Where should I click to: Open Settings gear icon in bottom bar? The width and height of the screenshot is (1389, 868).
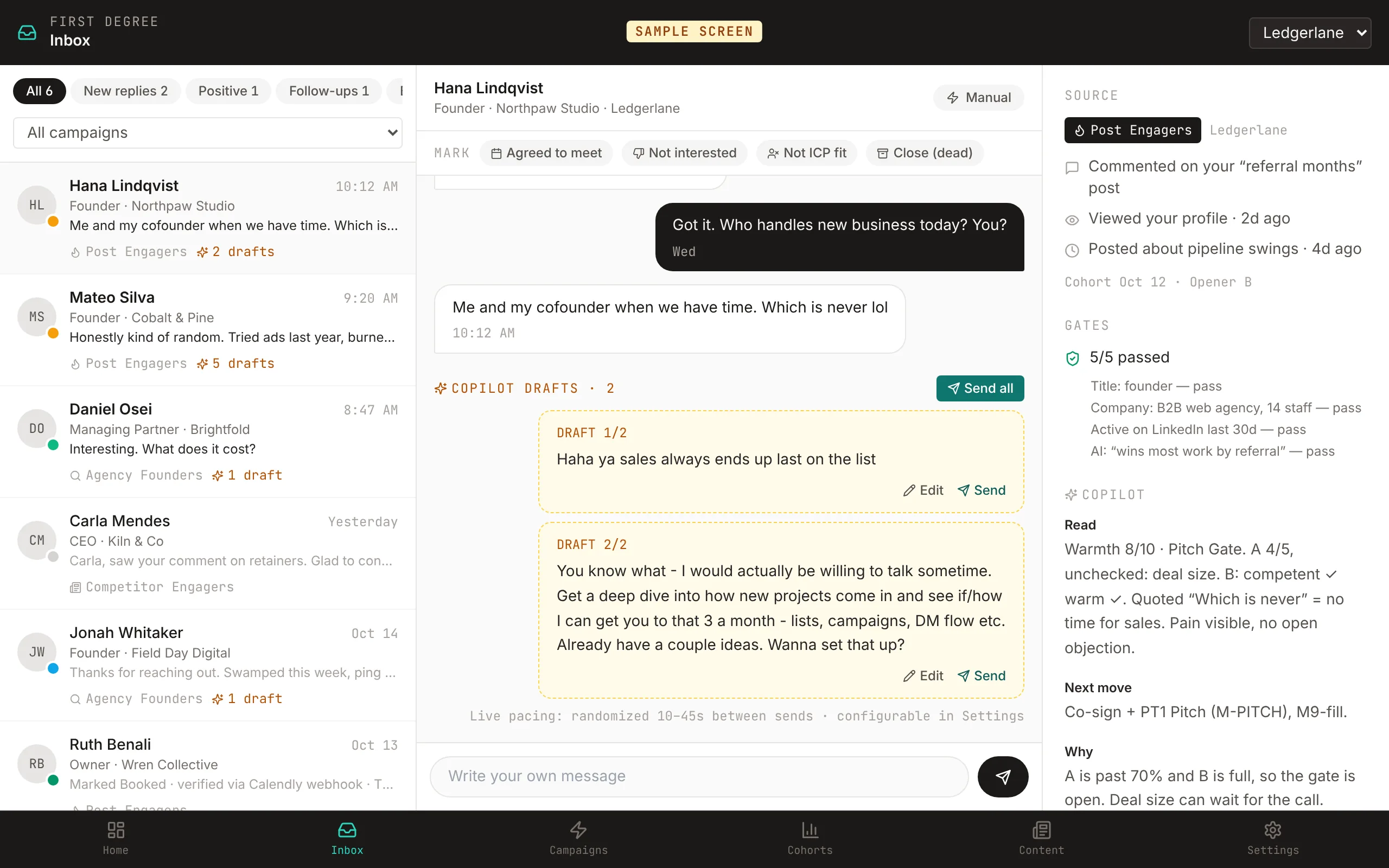coord(1272,829)
